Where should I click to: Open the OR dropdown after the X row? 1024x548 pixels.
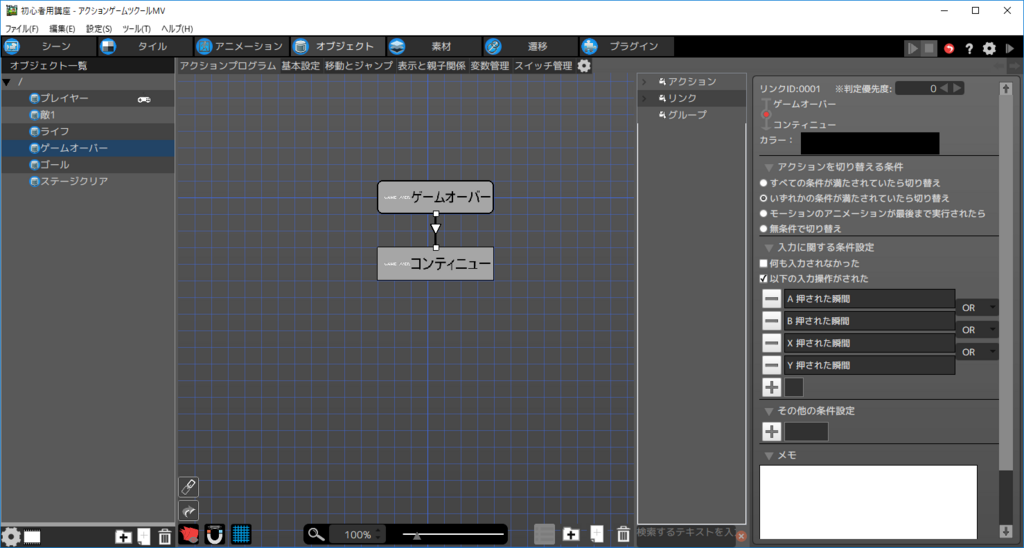tap(977, 352)
